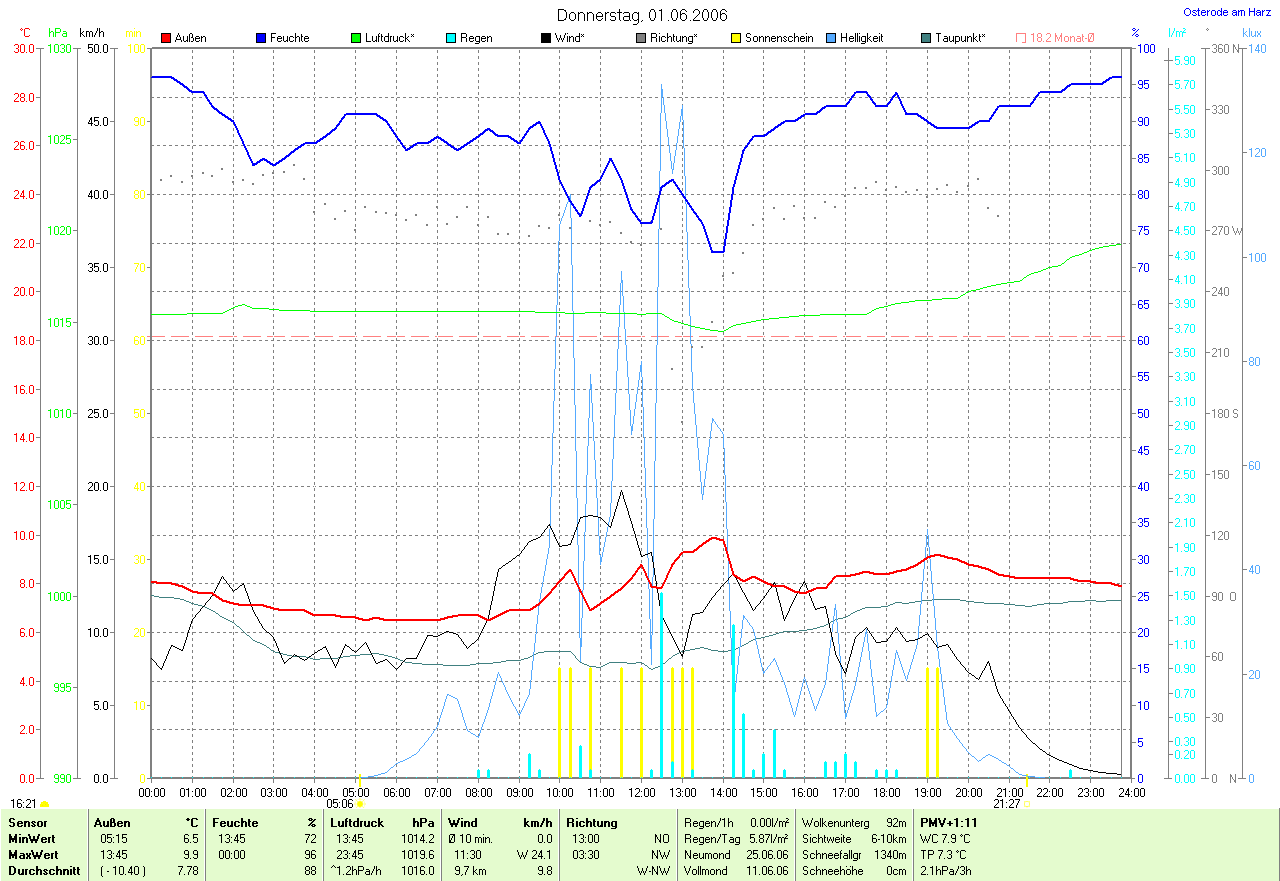Click the cyan Regen legend square
Viewport: 1280px width, 881px height.
pyautogui.click(x=452, y=38)
